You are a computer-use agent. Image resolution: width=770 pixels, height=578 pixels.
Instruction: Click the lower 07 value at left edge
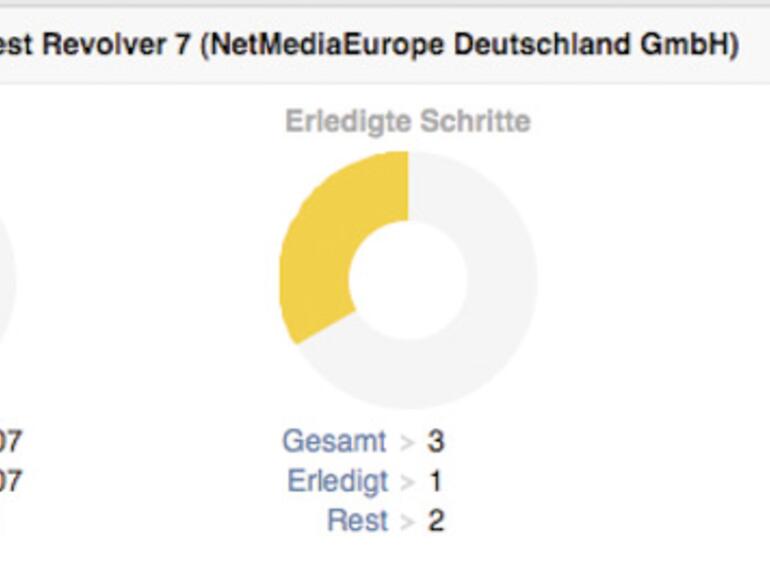coord(10,482)
